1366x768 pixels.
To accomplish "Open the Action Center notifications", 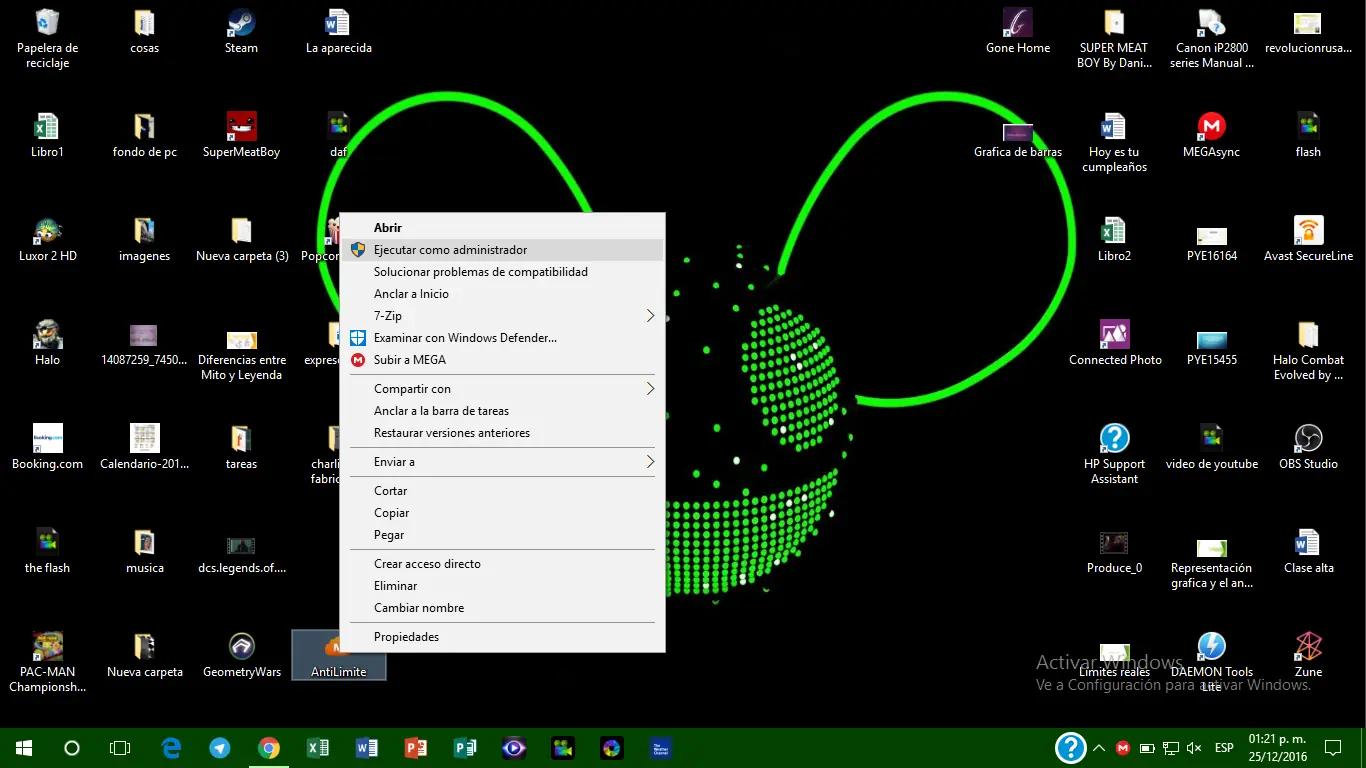I will click(x=1333, y=748).
